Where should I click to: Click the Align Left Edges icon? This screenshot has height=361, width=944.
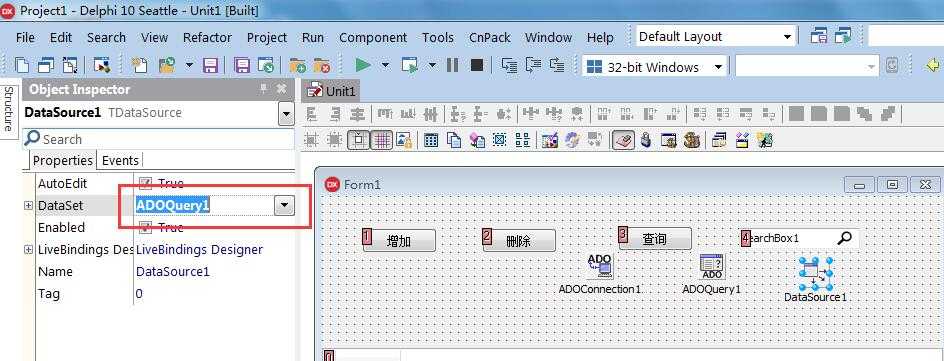pos(312,113)
